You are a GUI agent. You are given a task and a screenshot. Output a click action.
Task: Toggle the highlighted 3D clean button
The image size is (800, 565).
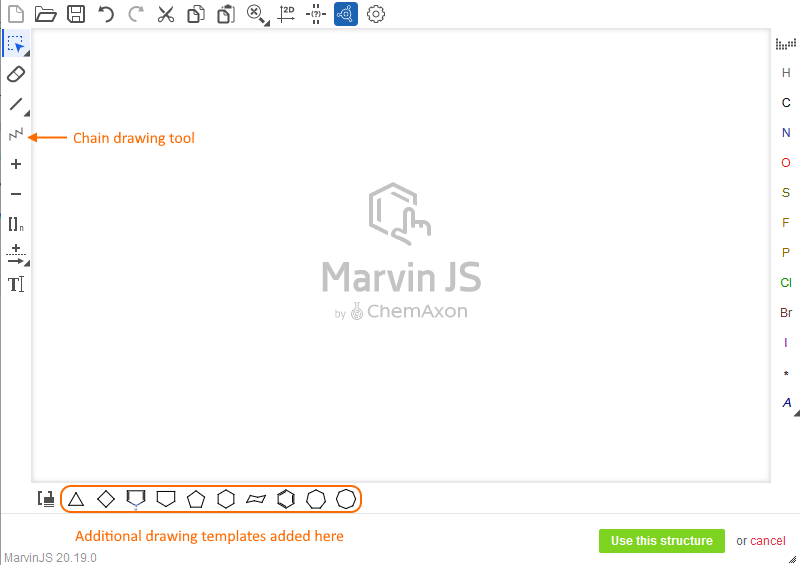click(x=346, y=14)
